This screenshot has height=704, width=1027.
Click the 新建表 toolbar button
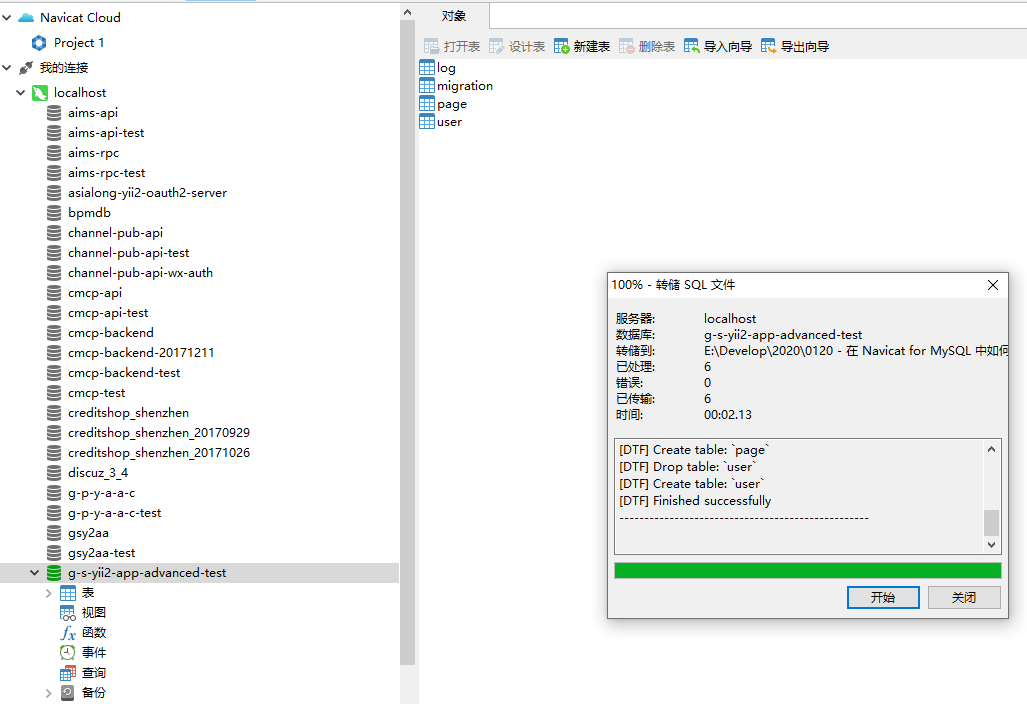pyautogui.click(x=582, y=46)
